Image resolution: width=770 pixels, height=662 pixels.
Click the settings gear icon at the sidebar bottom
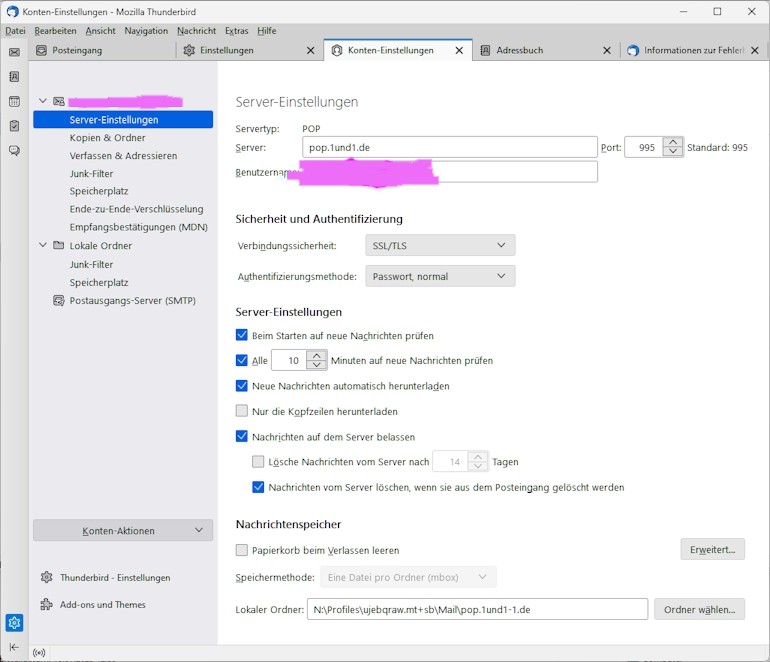[x=14, y=623]
